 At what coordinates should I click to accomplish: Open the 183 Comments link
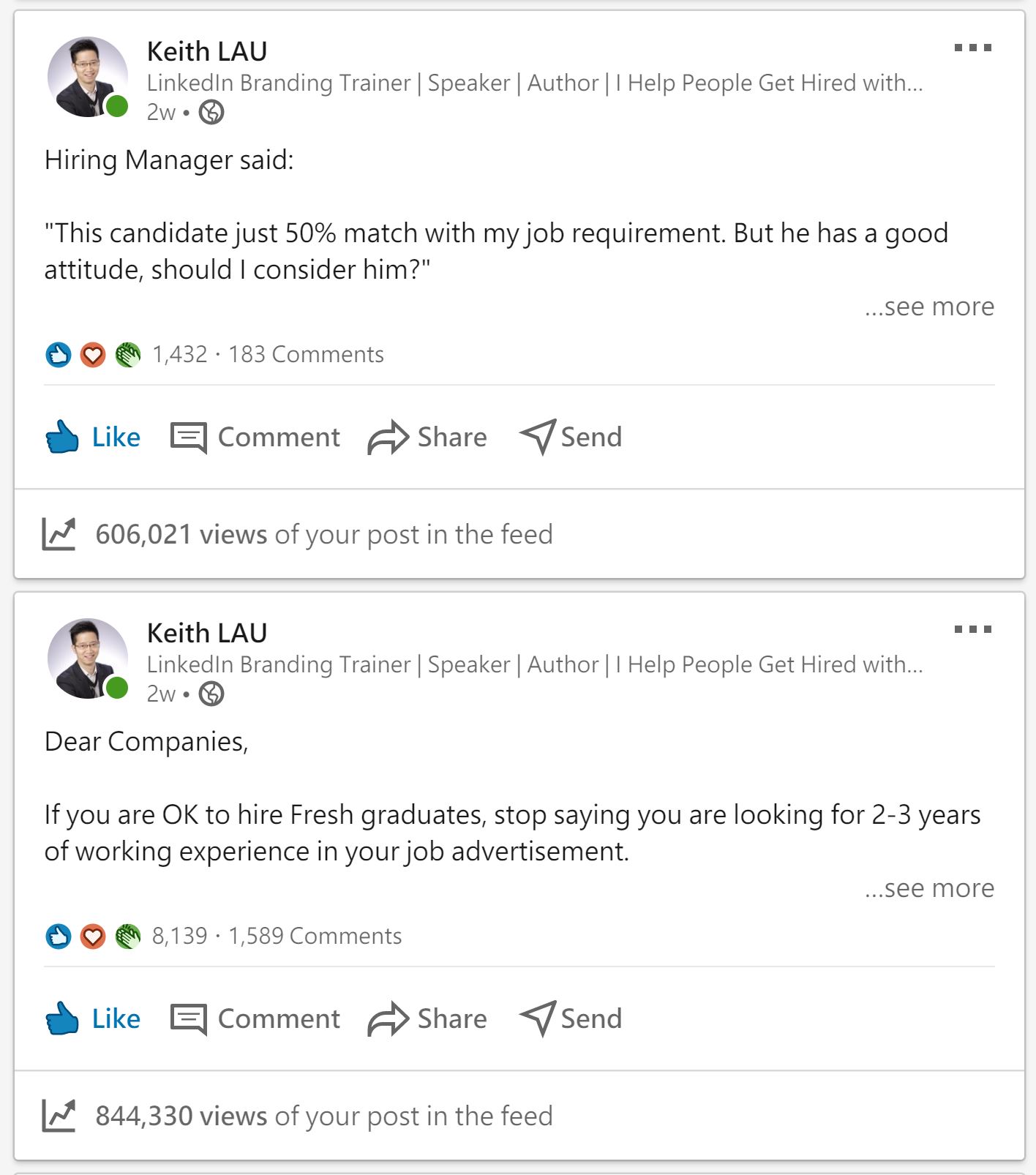306,355
